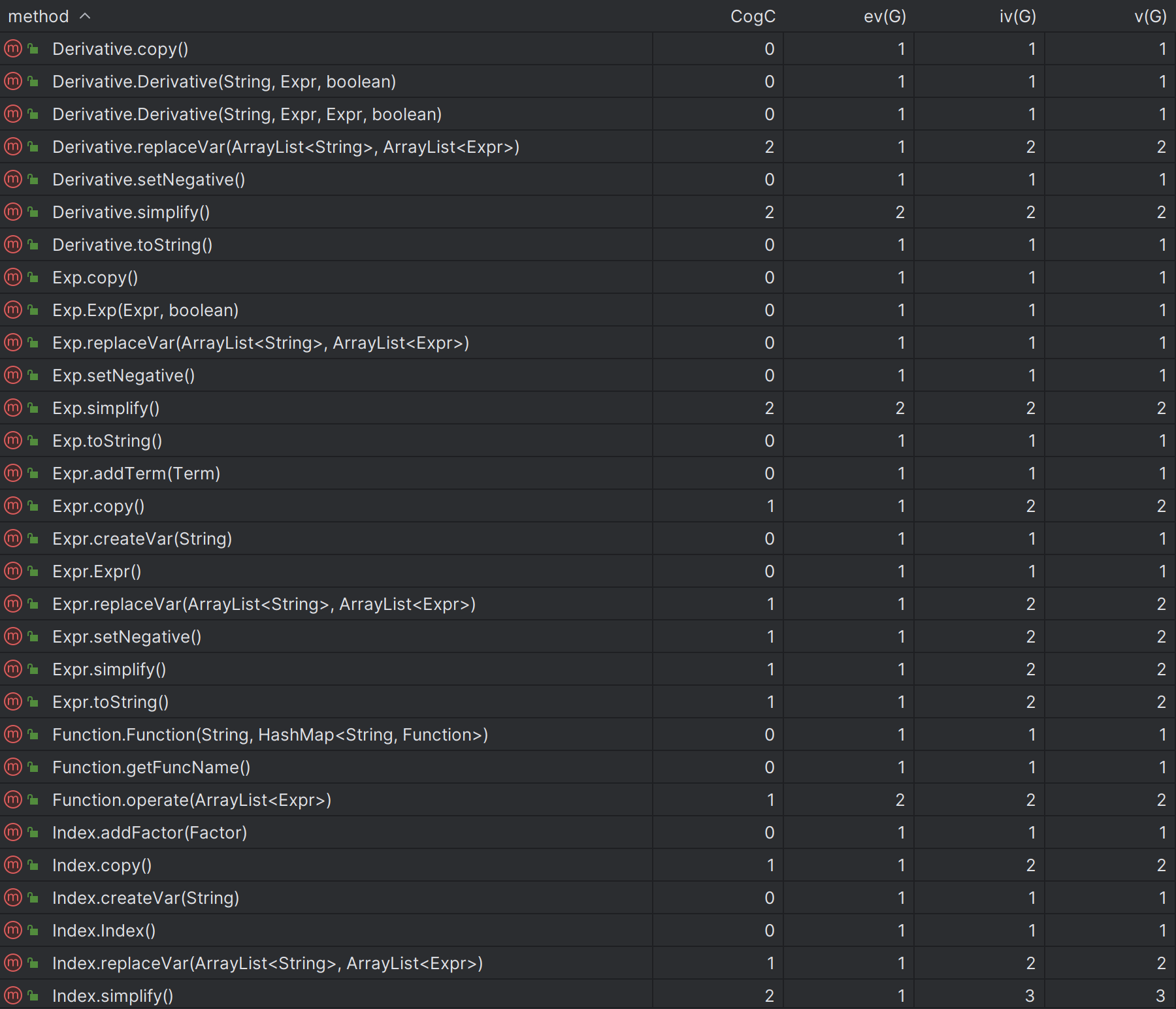The height and width of the screenshot is (1009, 1176).
Task: Click ev(G) value 2 for Exp.simplify()
Action: click(x=900, y=408)
